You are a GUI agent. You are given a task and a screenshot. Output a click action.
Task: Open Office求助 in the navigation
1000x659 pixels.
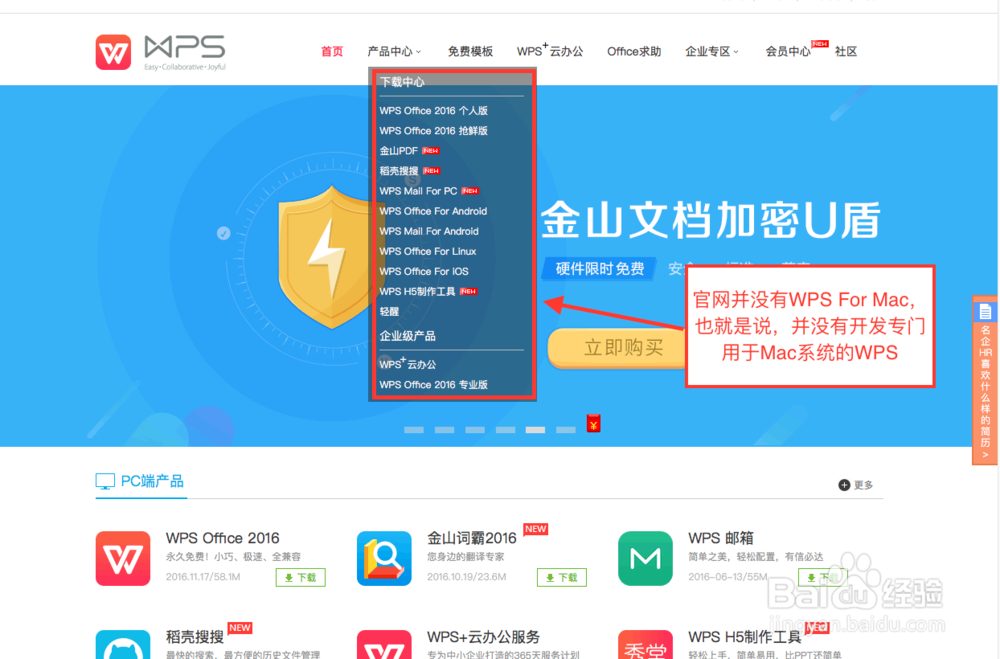click(634, 52)
